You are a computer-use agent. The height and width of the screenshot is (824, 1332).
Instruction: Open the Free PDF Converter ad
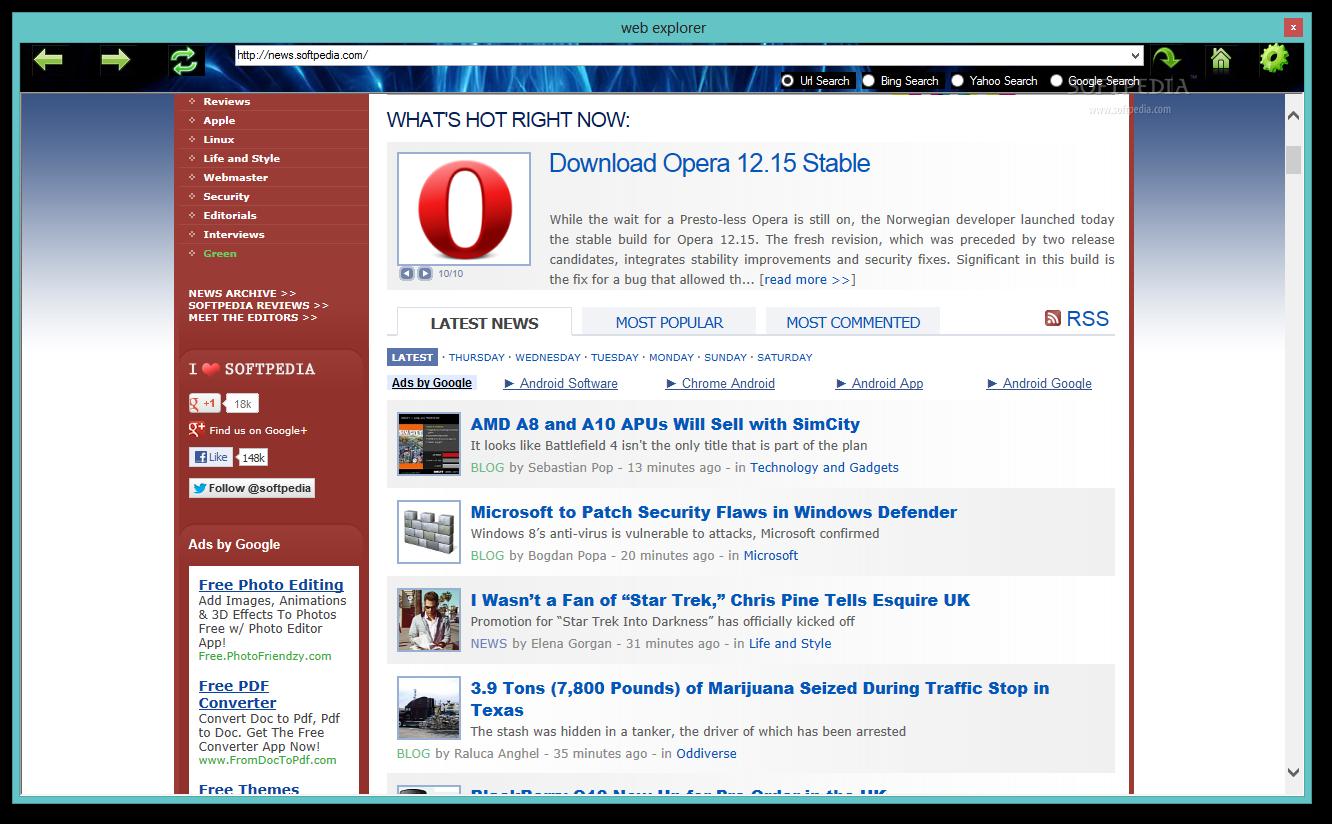pyautogui.click(x=237, y=694)
